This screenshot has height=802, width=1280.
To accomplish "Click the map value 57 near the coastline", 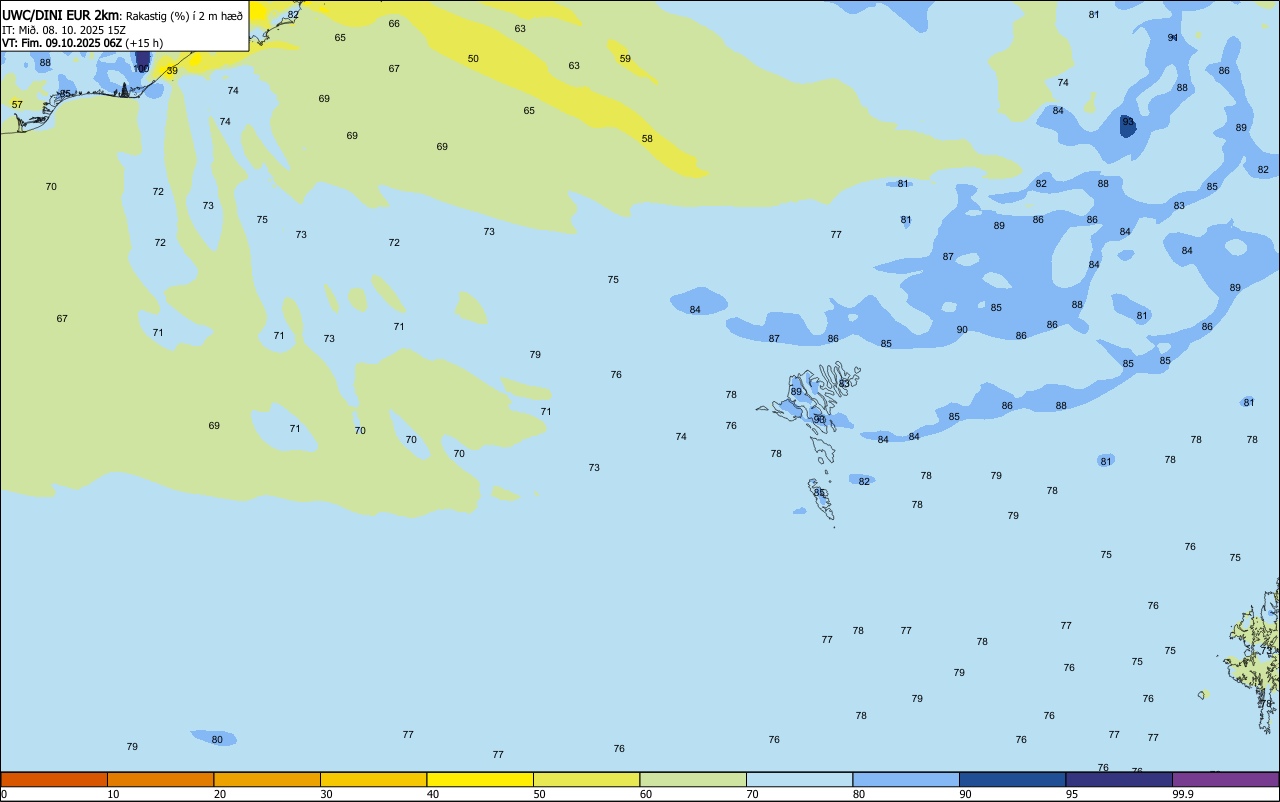I will (x=17, y=105).
